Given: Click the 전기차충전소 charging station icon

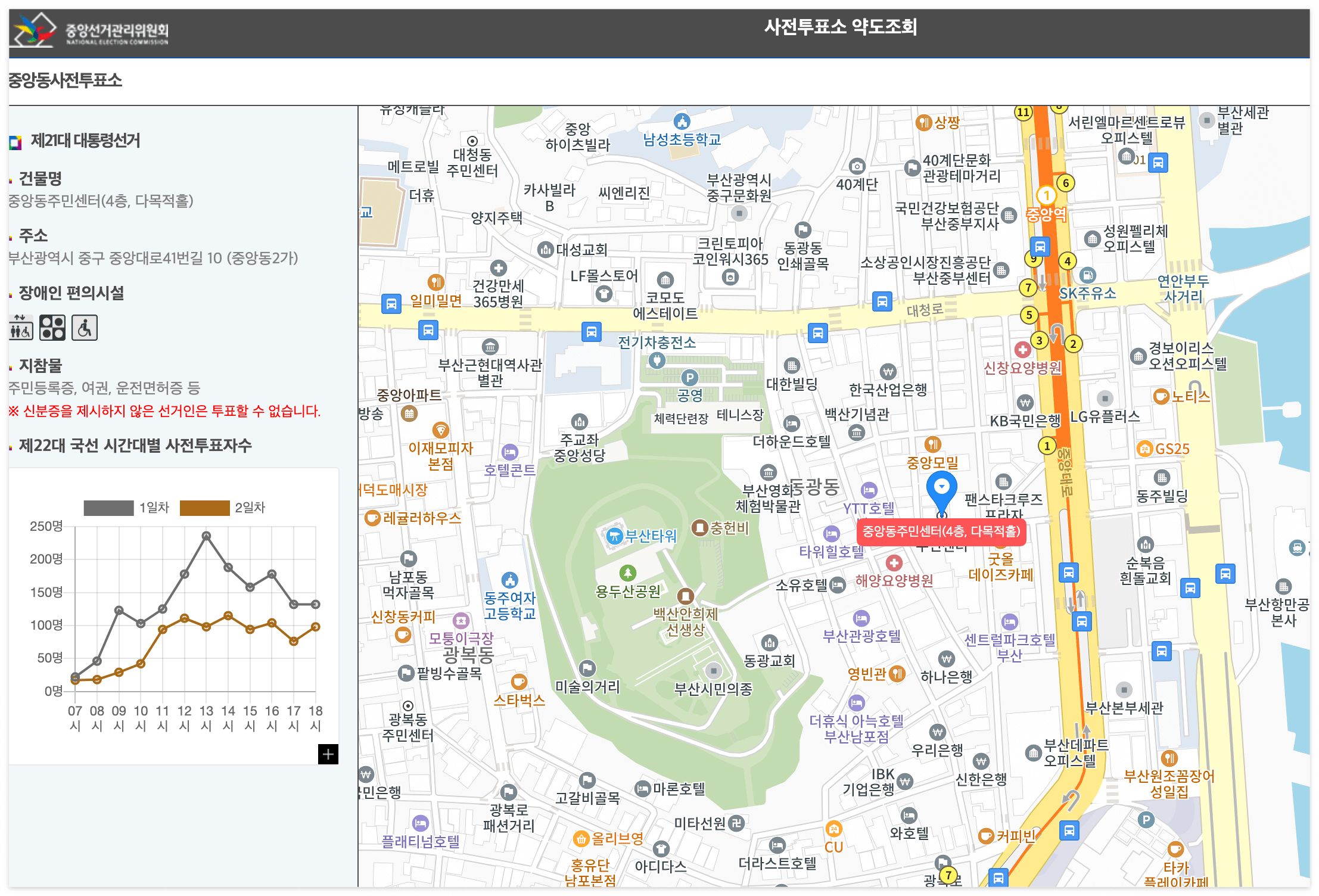Looking at the screenshot, I should click(657, 360).
